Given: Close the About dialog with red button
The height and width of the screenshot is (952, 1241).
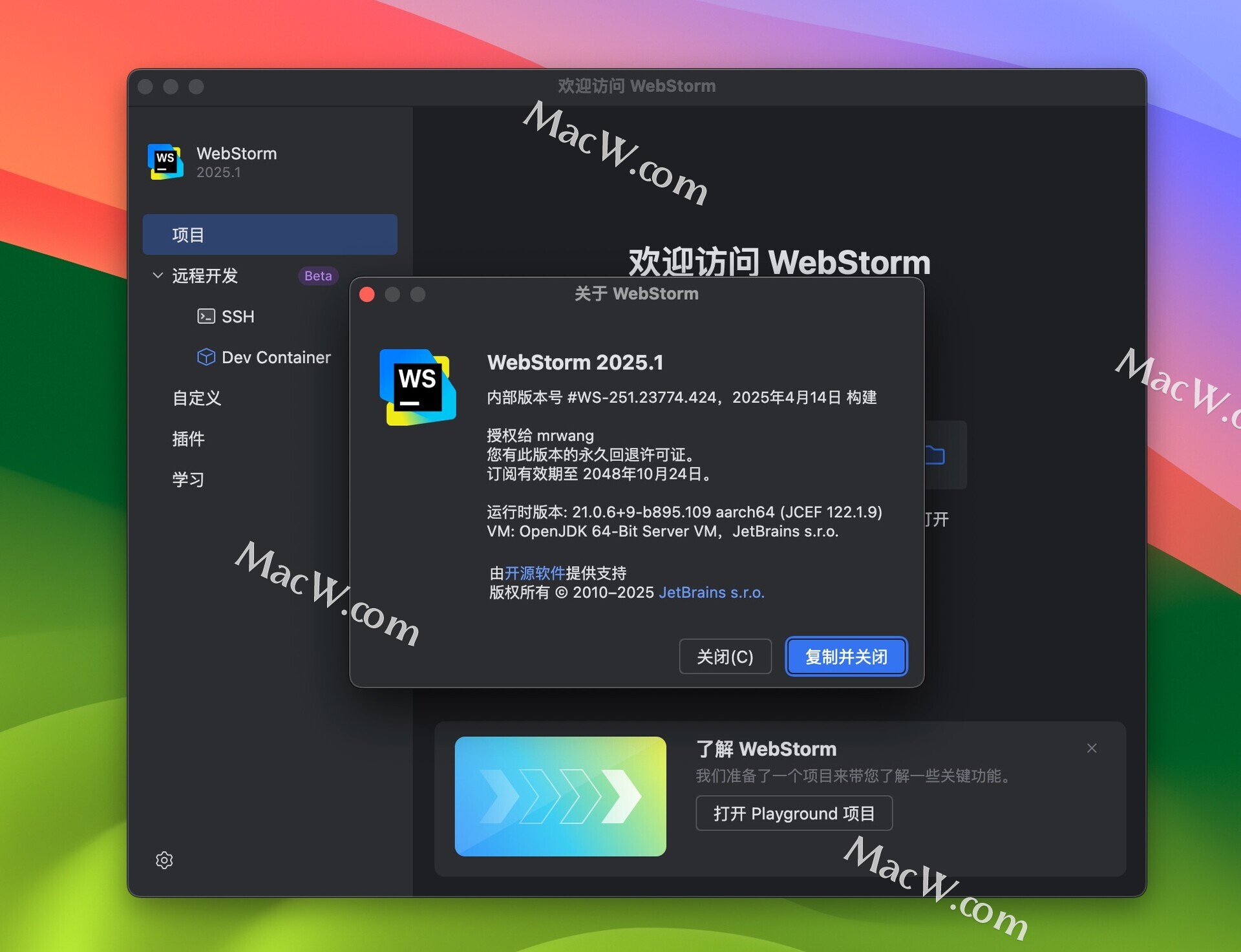Looking at the screenshot, I should pyautogui.click(x=367, y=295).
